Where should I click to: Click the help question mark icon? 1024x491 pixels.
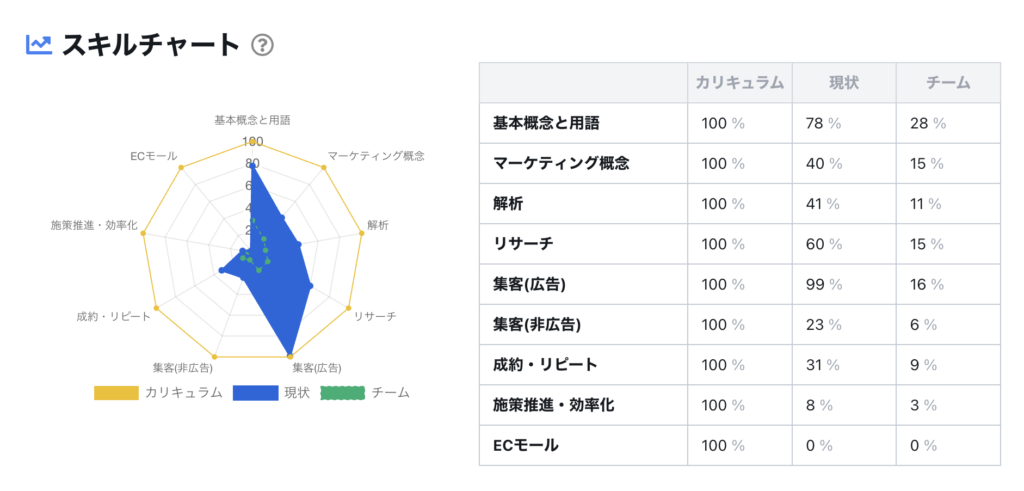click(x=262, y=45)
